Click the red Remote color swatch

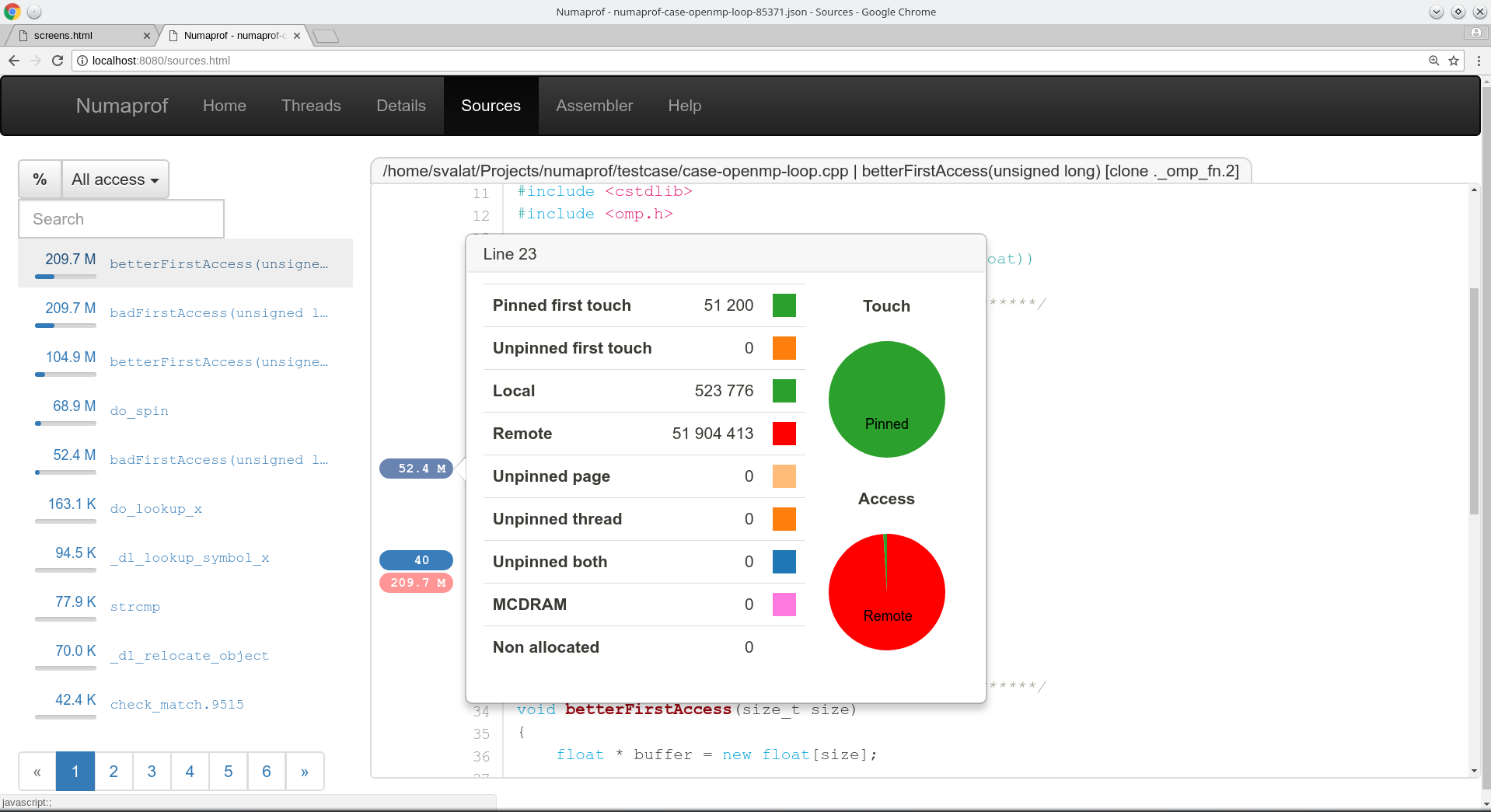click(x=784, y=434)
